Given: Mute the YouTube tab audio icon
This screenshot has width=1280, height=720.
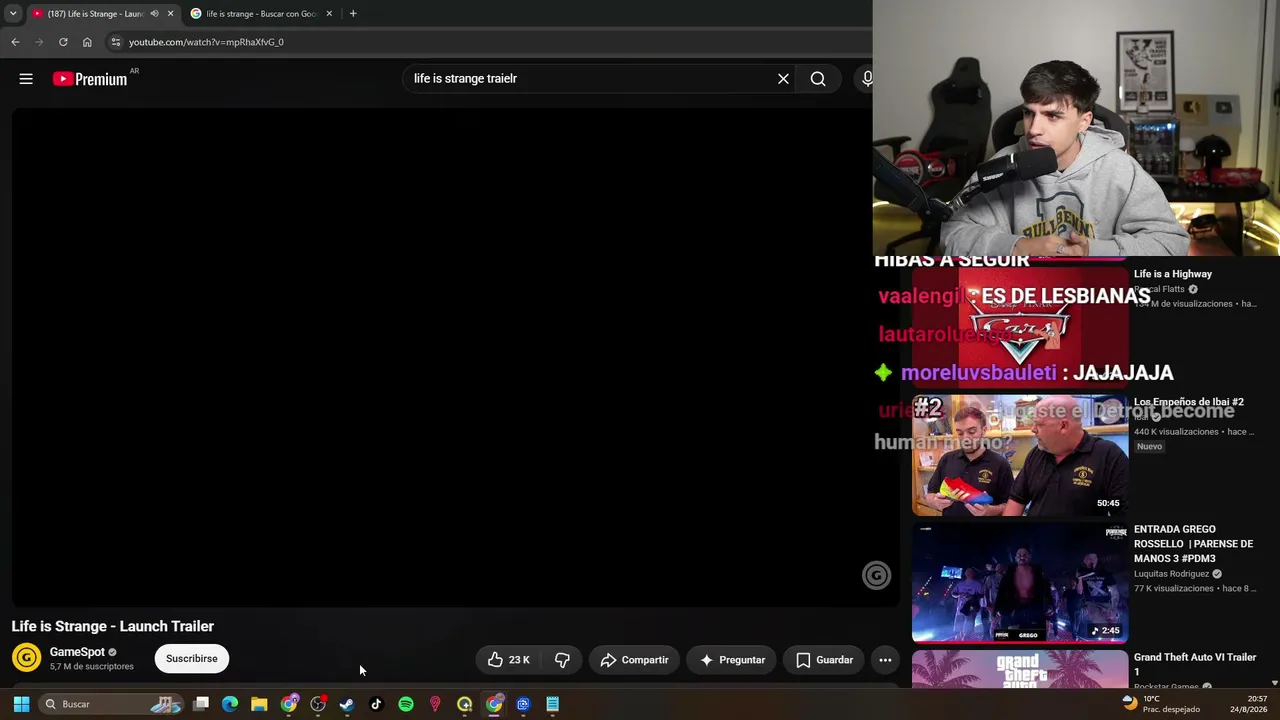Looking at the screenshot, I should point(154,14).
